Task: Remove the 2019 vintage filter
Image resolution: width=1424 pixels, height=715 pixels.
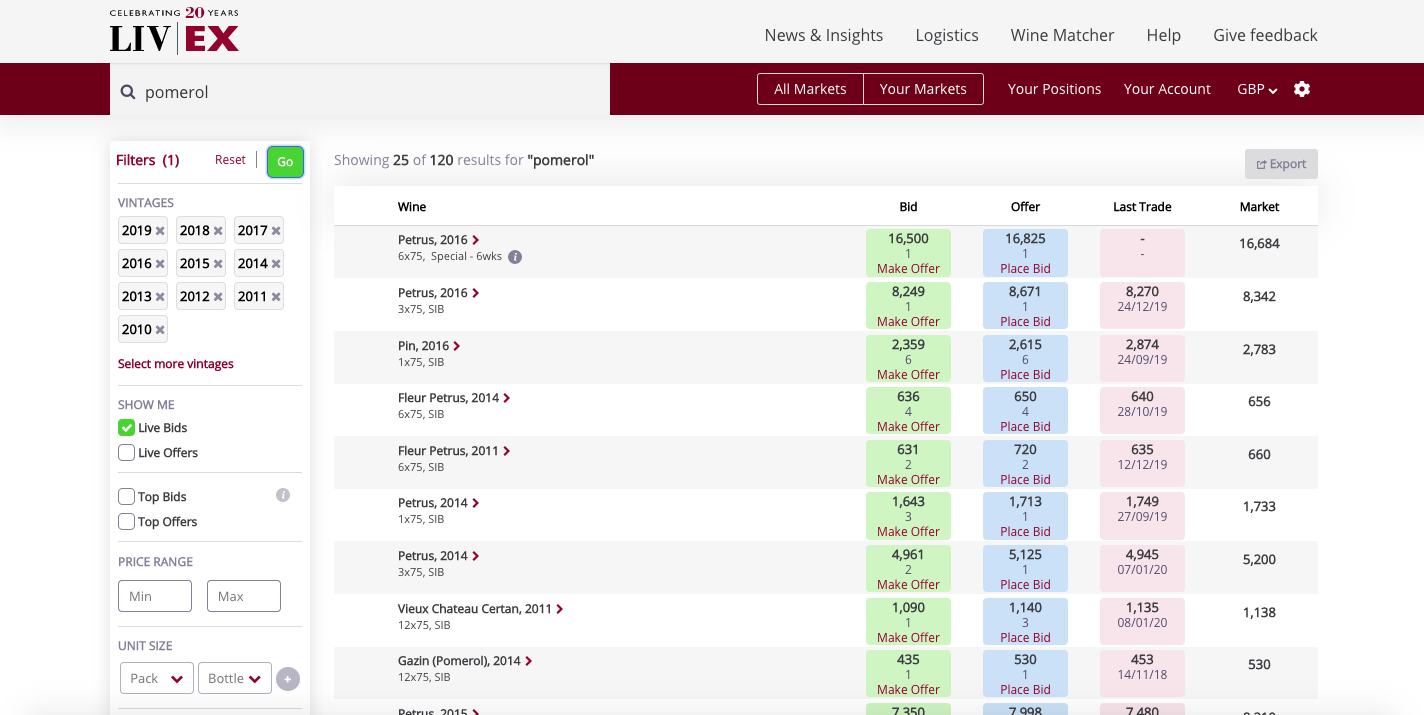Action: tap(160, 231)
